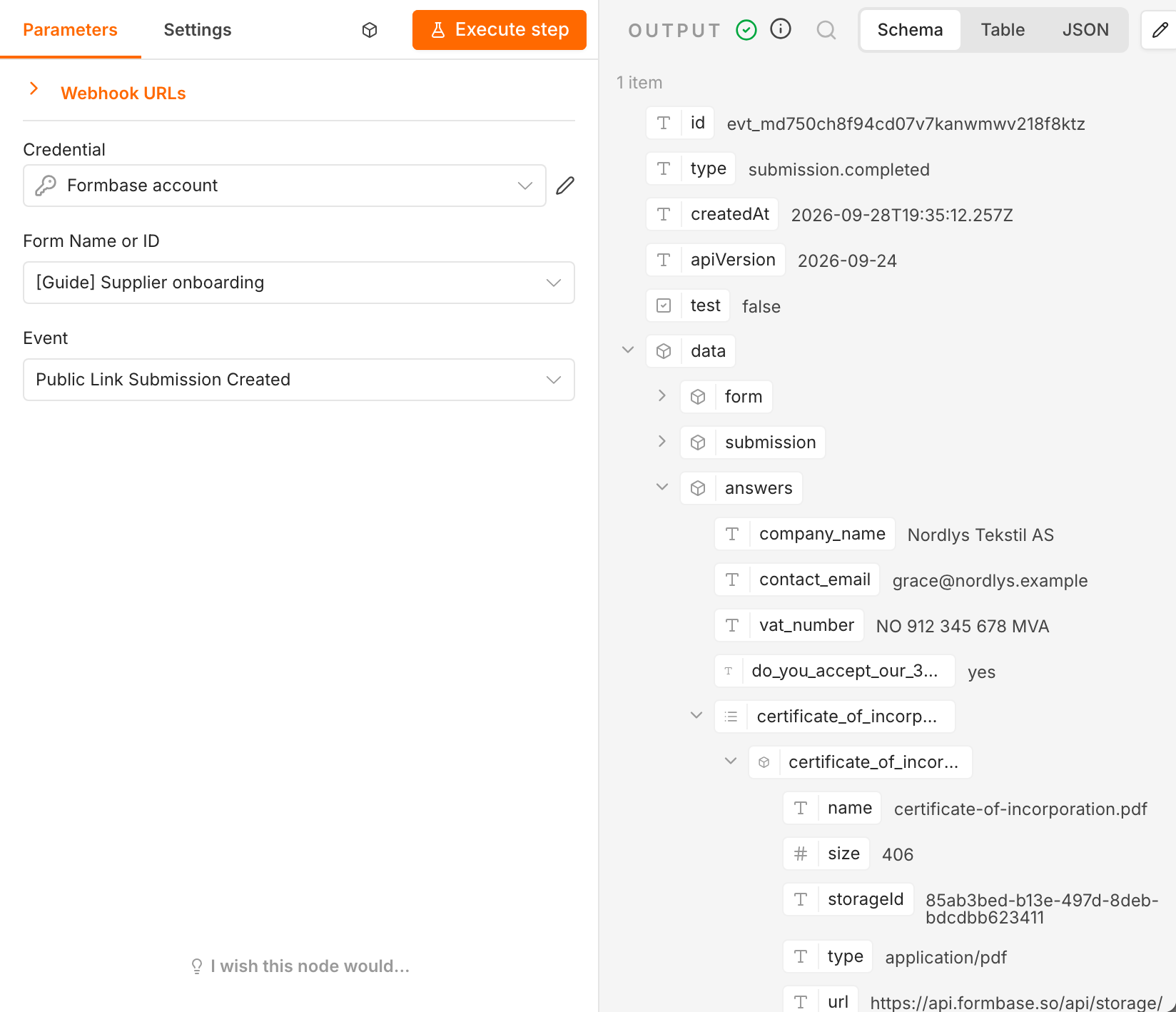Viewport: 1176px width, 1012px height.
Task: Select the apiVersion field pill
Action: pyautogui.click(x=716, y=260)
